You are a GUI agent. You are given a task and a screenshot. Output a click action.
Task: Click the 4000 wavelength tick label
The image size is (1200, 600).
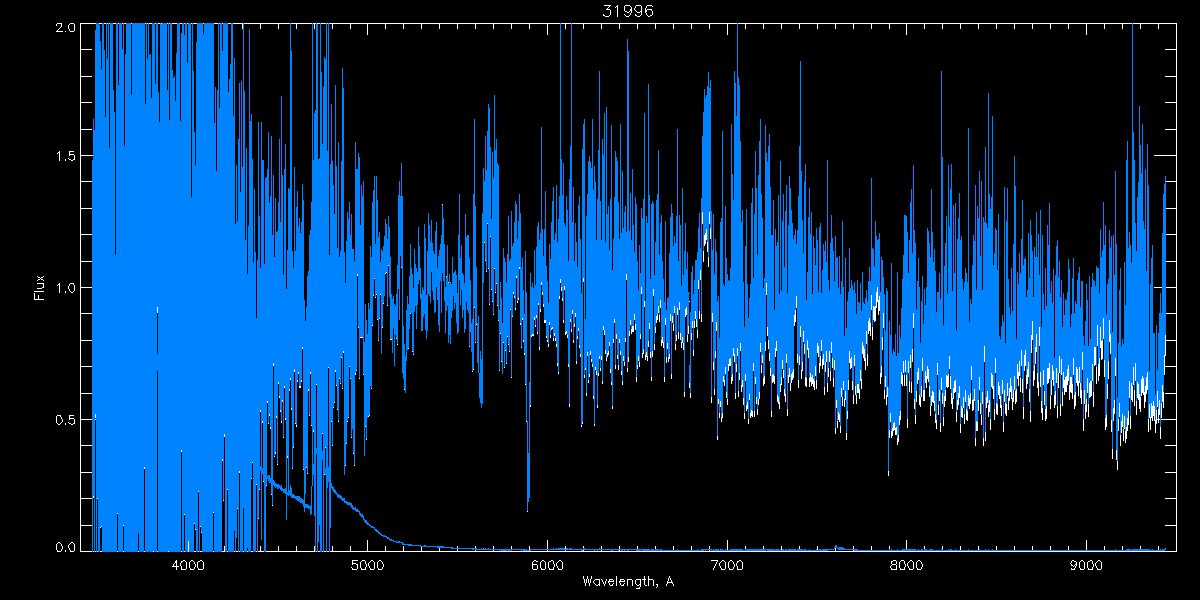pyautogui.click(x=187, y=565)
